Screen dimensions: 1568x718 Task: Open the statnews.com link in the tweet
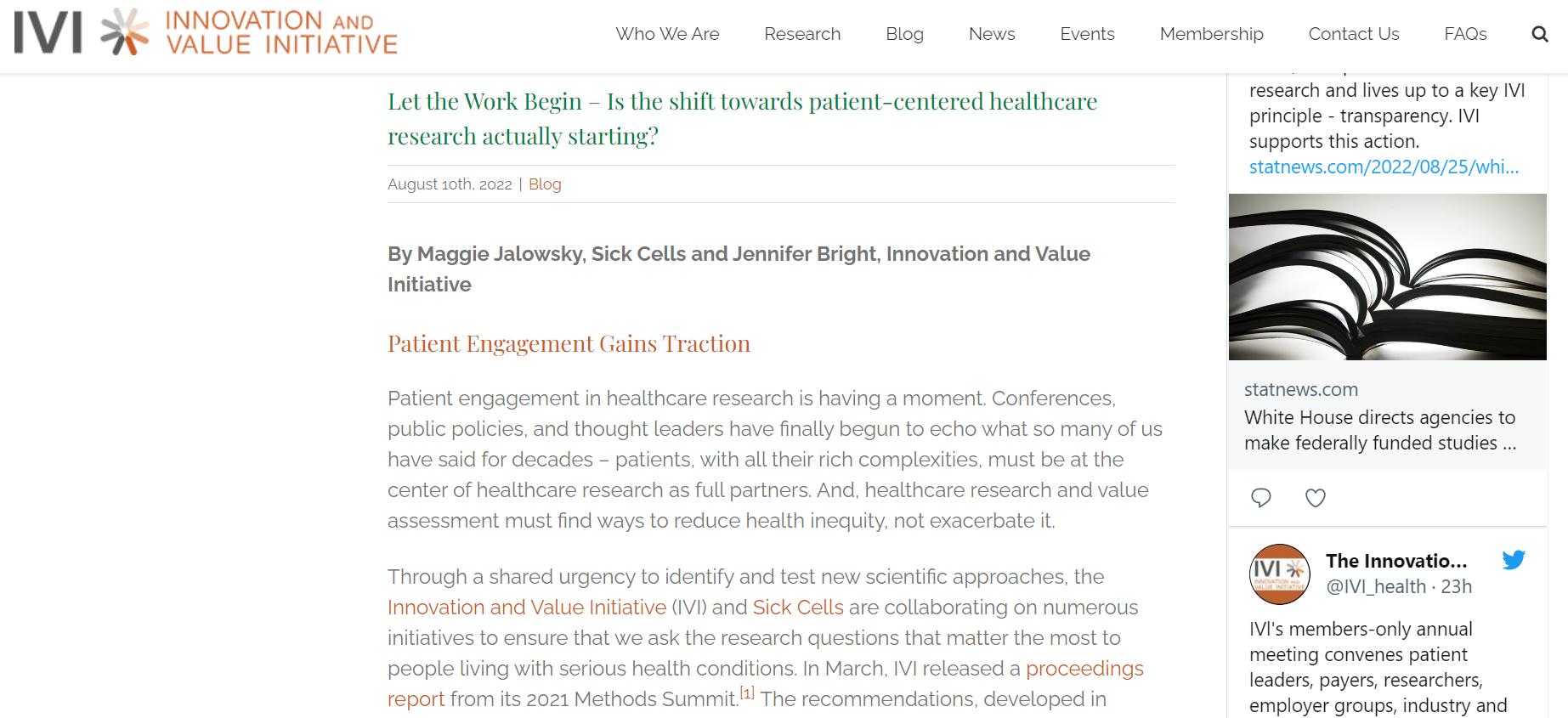tap(1383, 167)
